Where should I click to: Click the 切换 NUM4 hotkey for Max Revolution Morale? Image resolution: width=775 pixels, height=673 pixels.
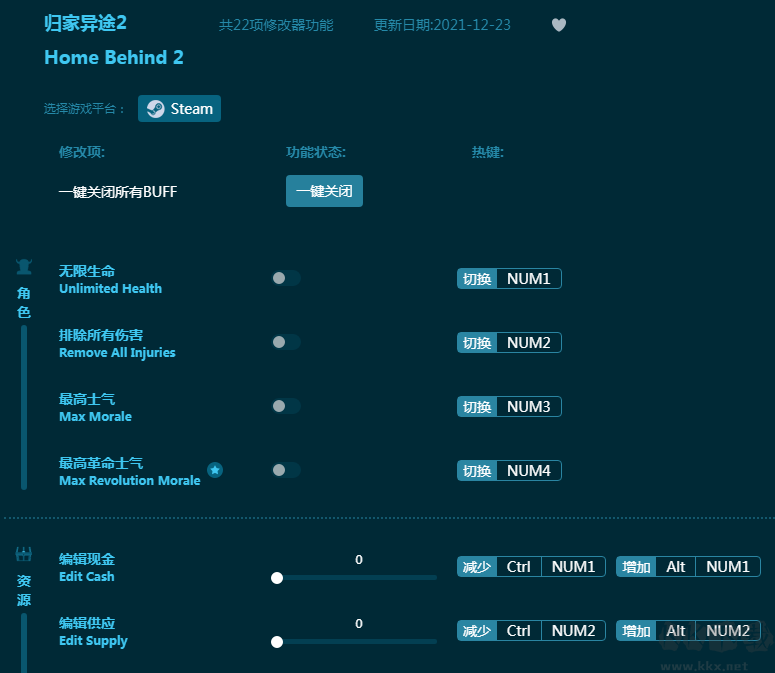point(509,470)
